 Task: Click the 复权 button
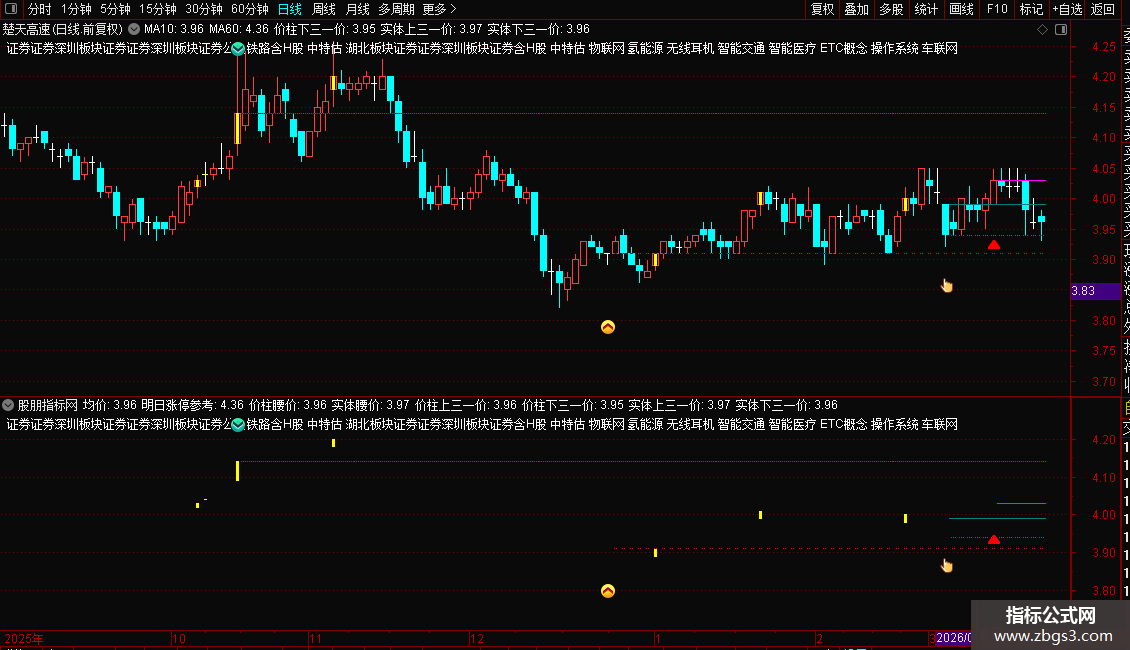(822, 9)
